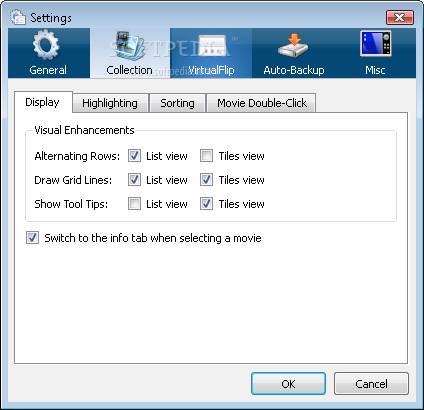424x410 pixels.
Task: Click the Settings window title text
Action: tap(51, 18)
